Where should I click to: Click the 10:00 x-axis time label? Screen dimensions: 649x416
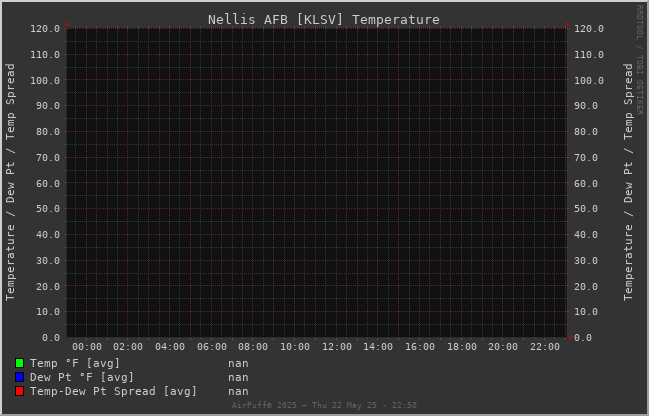point(295,347)
